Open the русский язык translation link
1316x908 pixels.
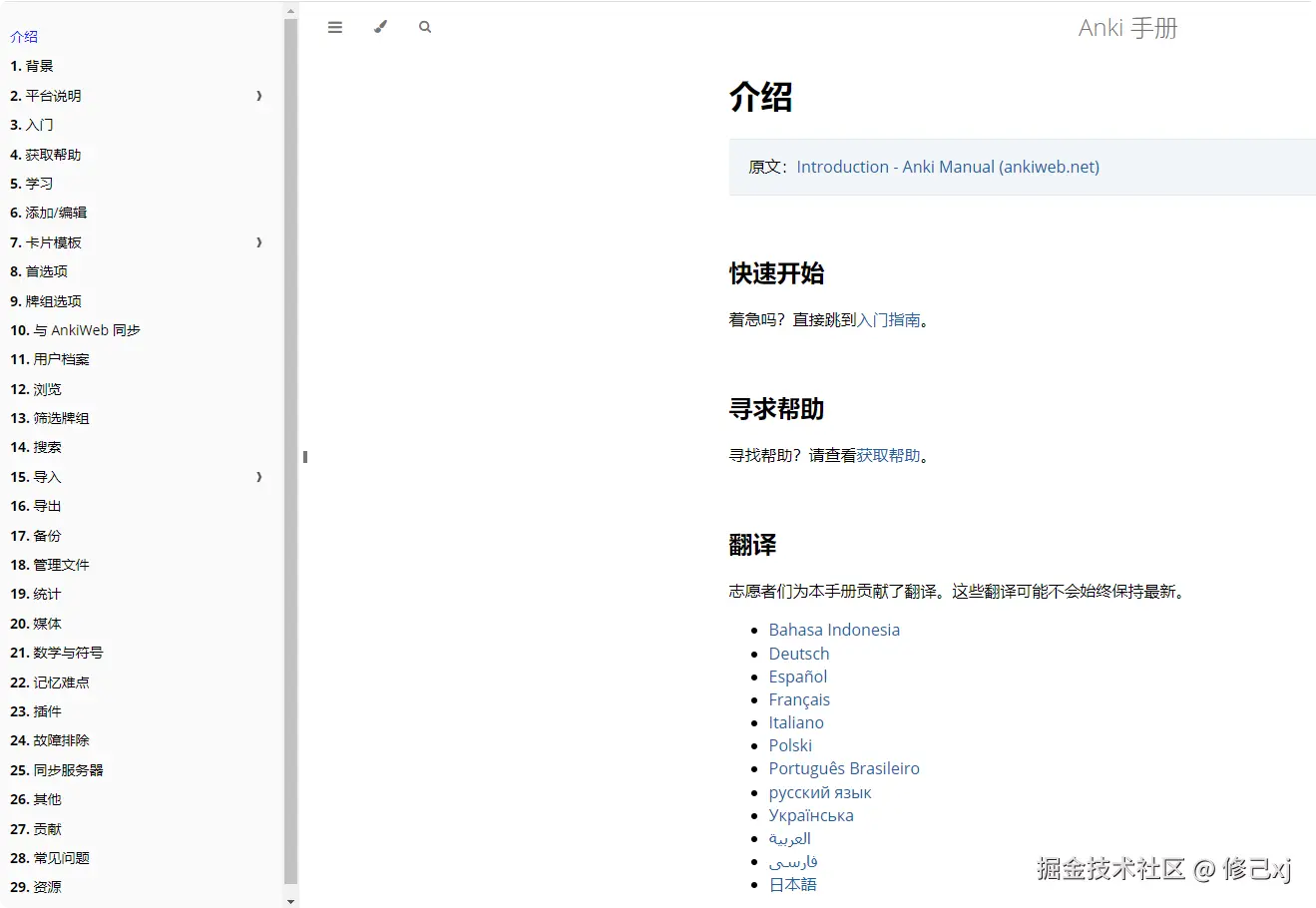click(820, 792)
